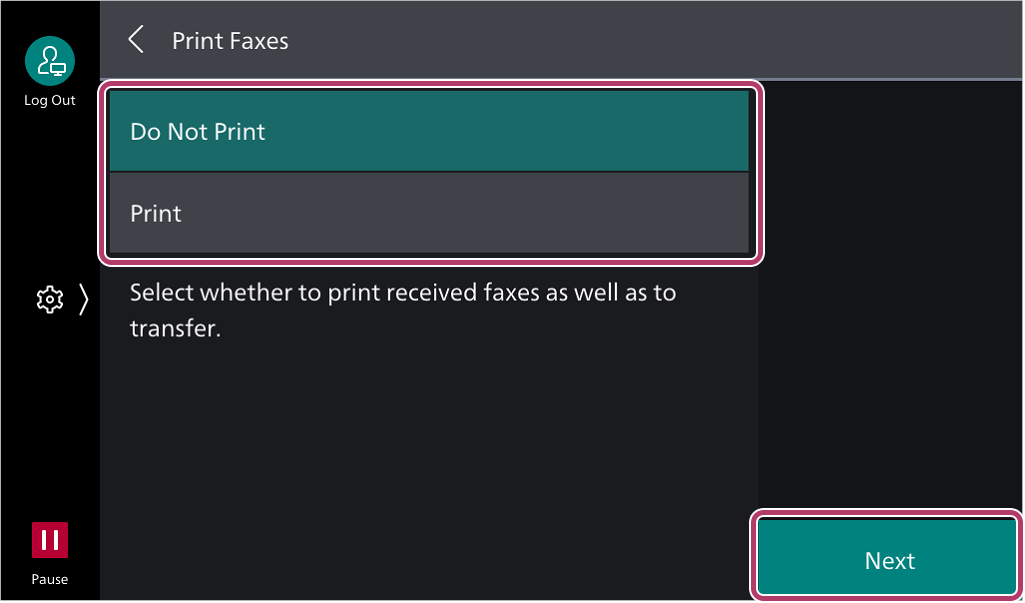Open device settings from the sidebar gear
Image resolution: width=1025 pixels, height=603 pixels.
coord(50,300)
